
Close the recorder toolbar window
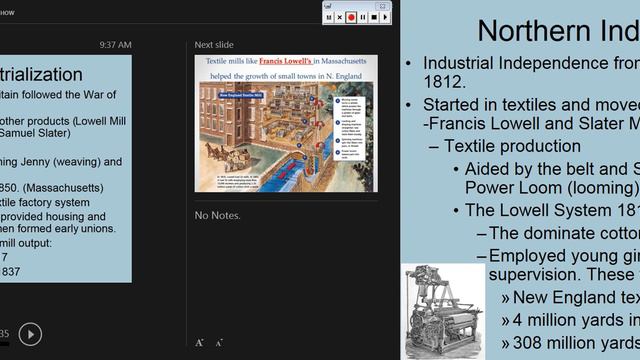[382, 6]
